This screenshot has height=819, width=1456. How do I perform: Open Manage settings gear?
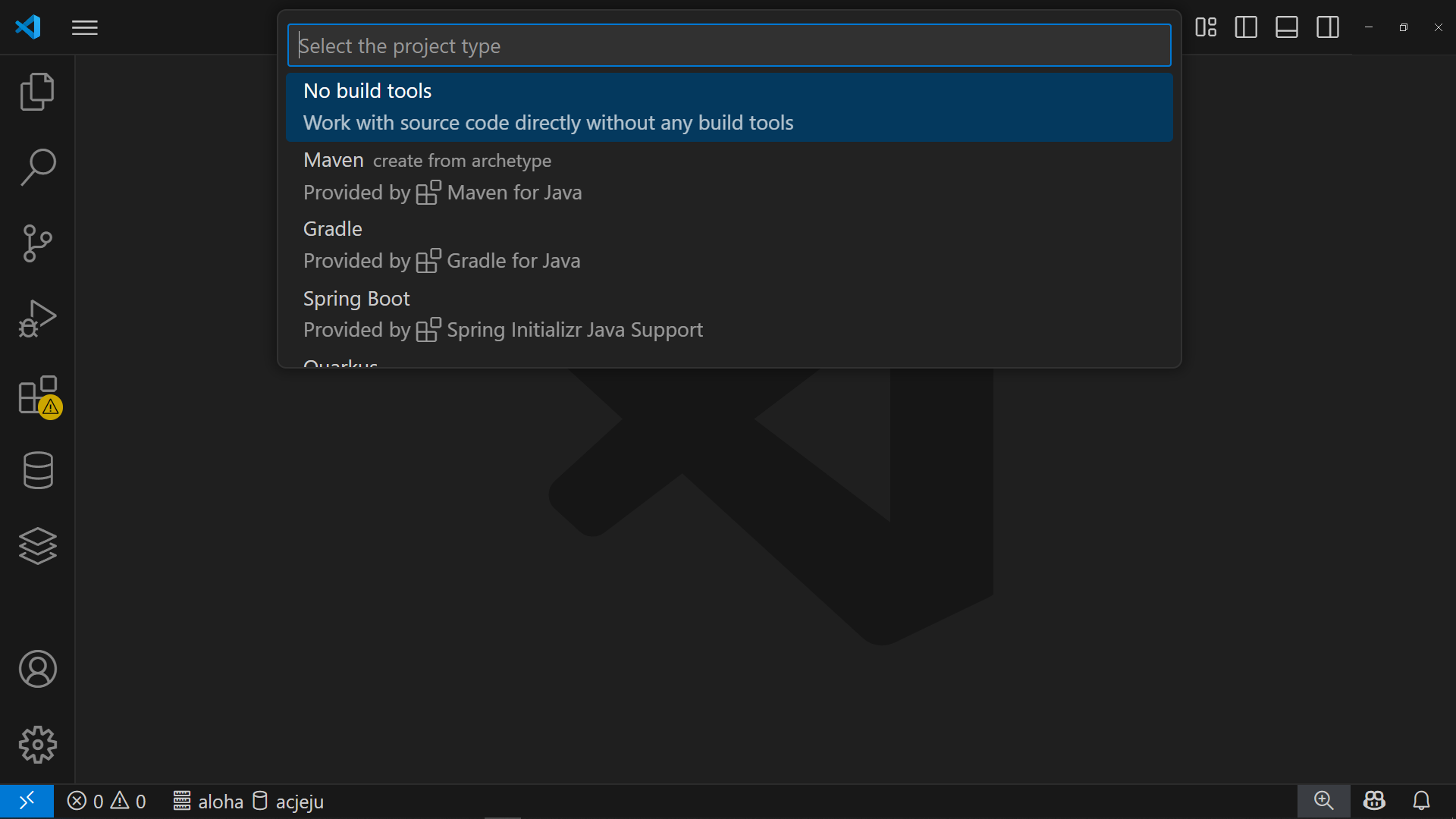tap(37, 745)
